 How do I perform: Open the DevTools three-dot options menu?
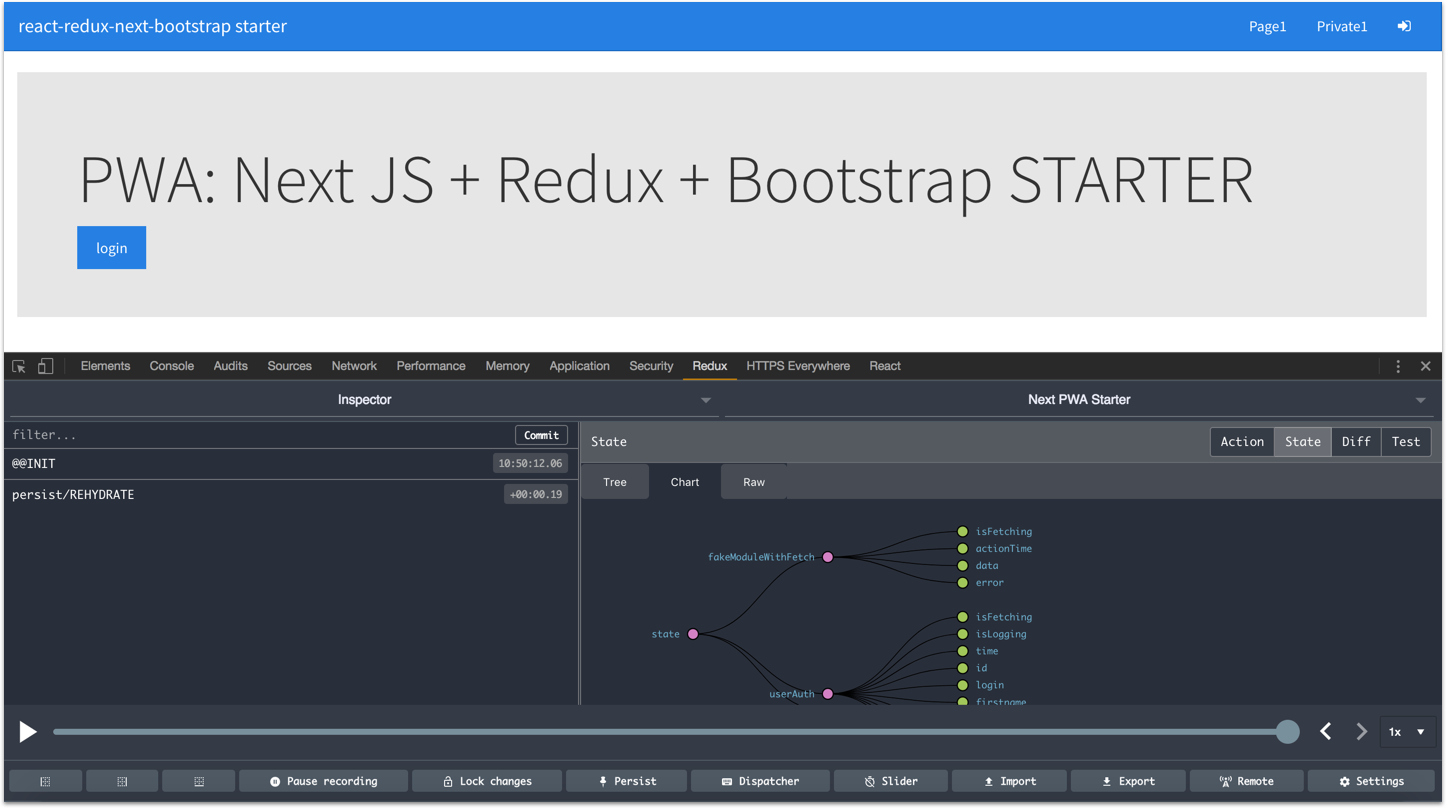(x=1398, y=366)
